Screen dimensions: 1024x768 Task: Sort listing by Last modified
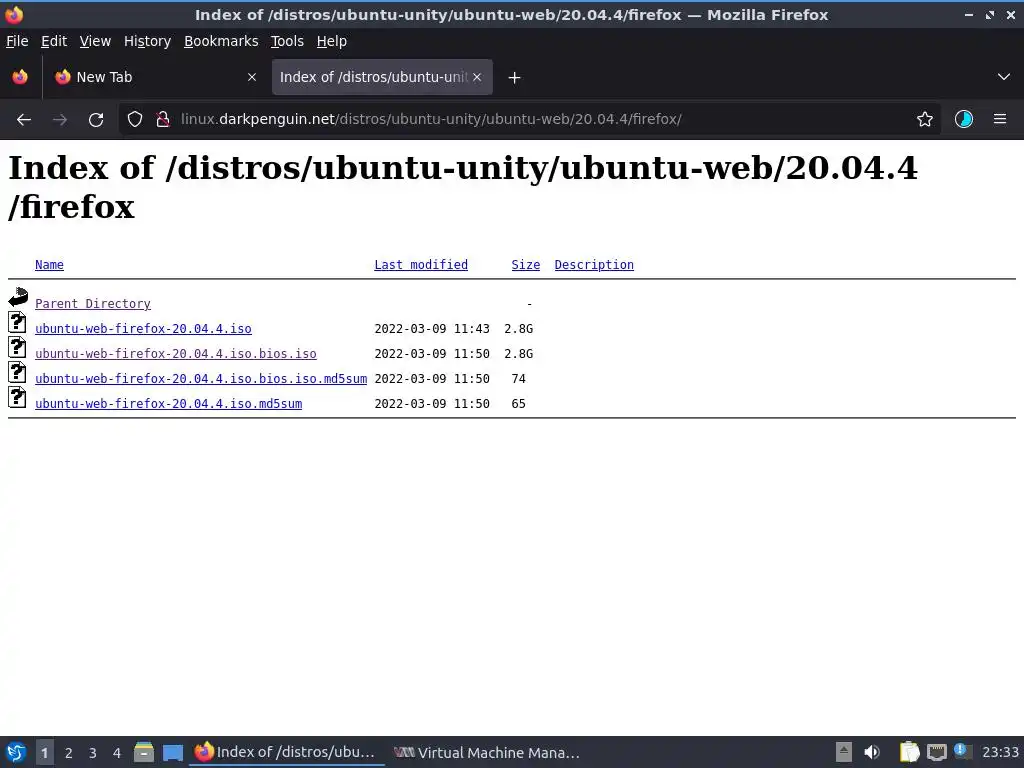[x=421, y=264]
